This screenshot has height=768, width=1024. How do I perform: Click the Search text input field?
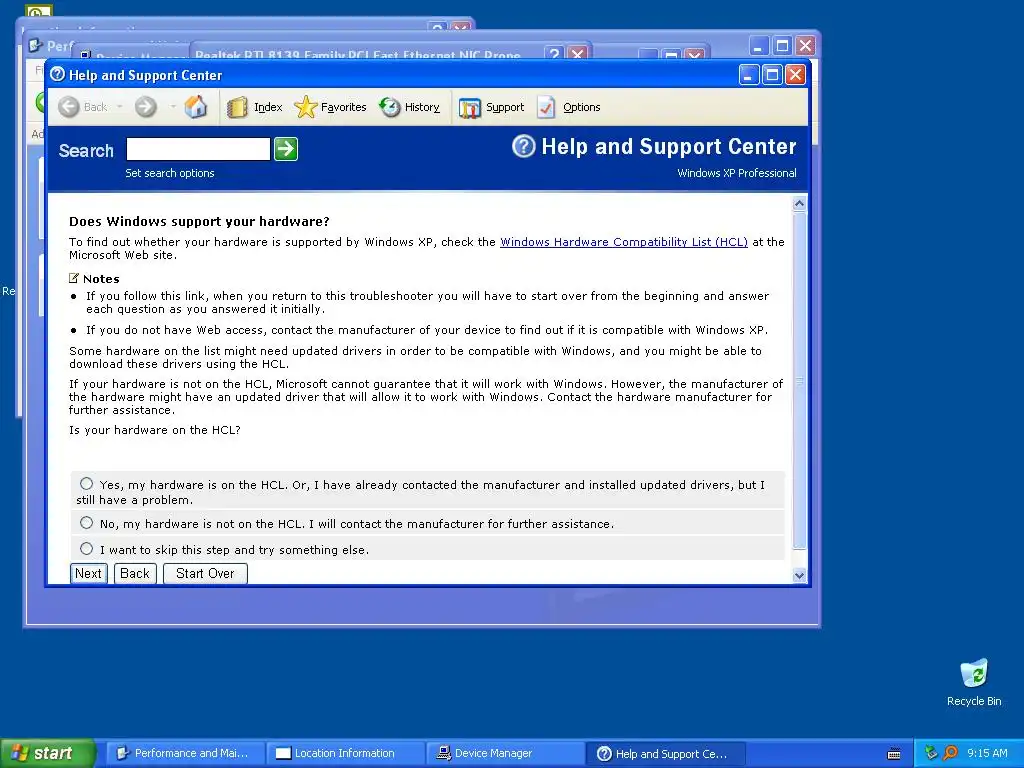tap(198, 149)
